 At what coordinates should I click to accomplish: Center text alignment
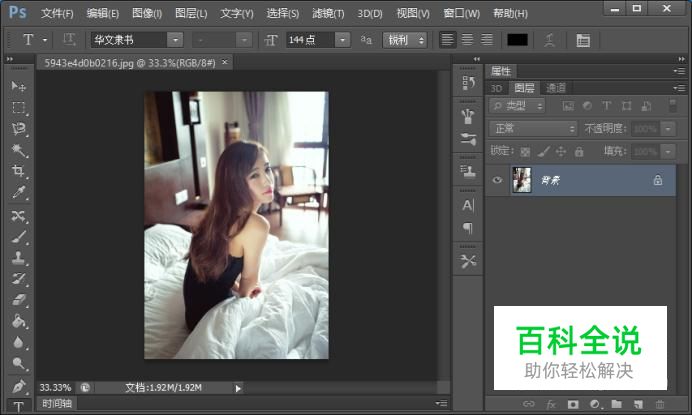(x=467, y=40)
